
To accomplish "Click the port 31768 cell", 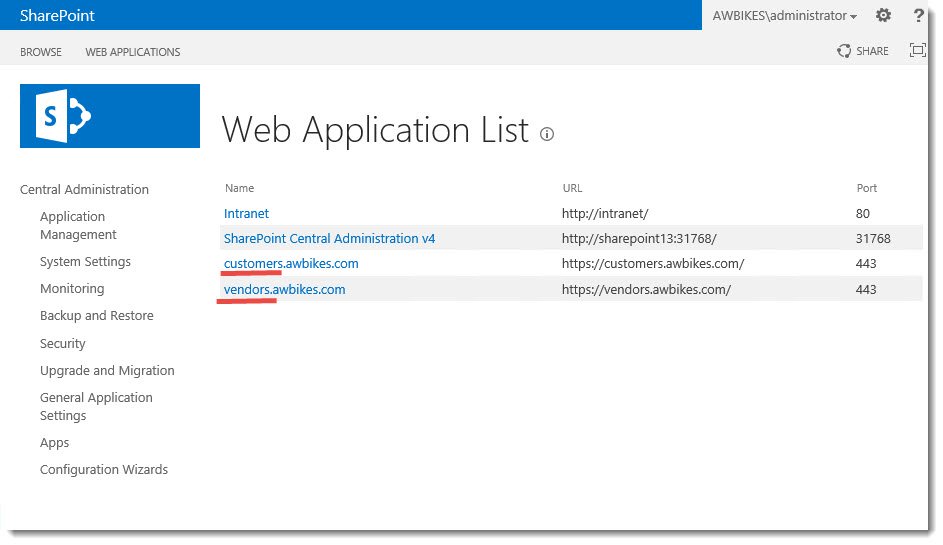I will [873, 239].
